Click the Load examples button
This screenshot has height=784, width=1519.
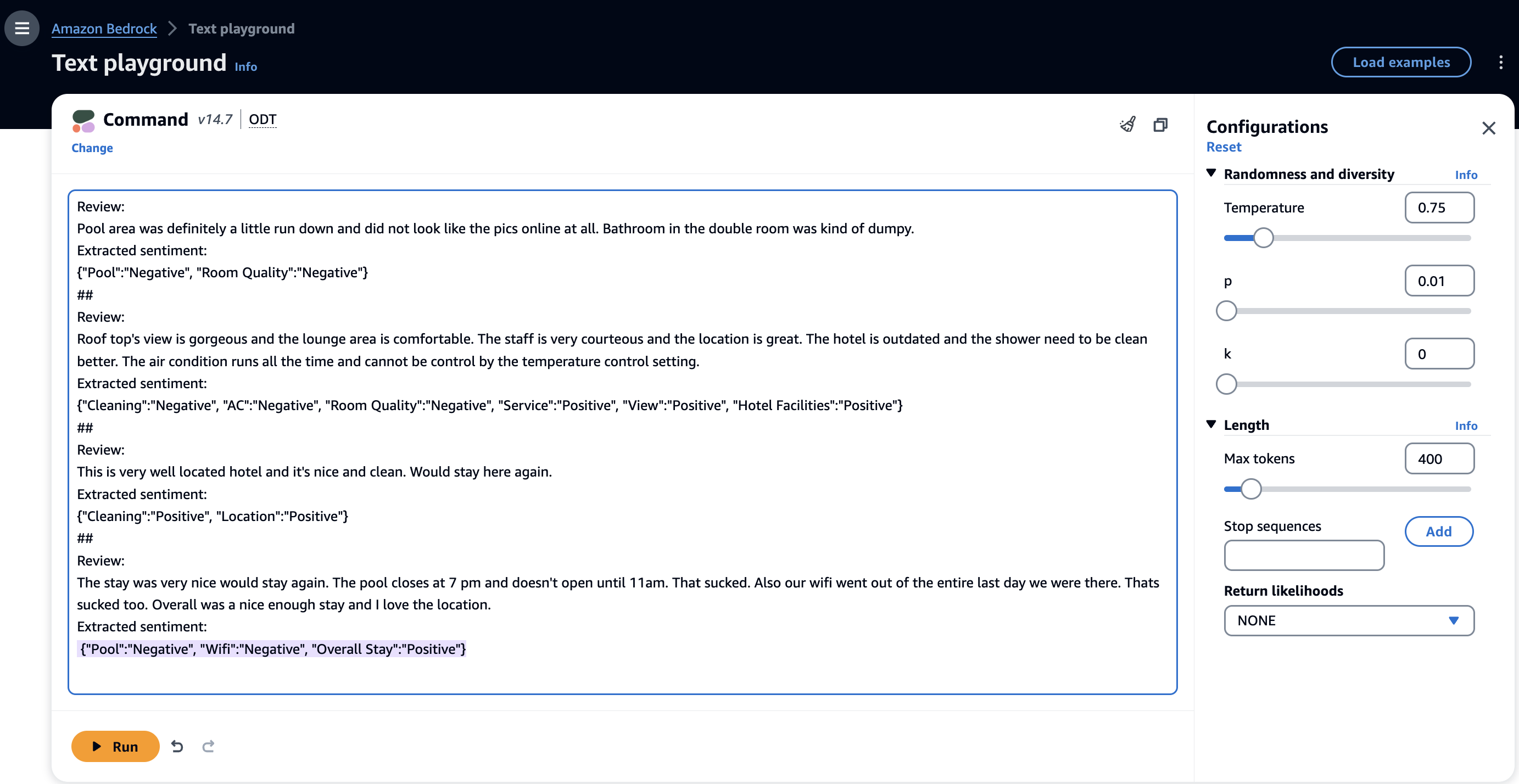tap(1400, 62)
